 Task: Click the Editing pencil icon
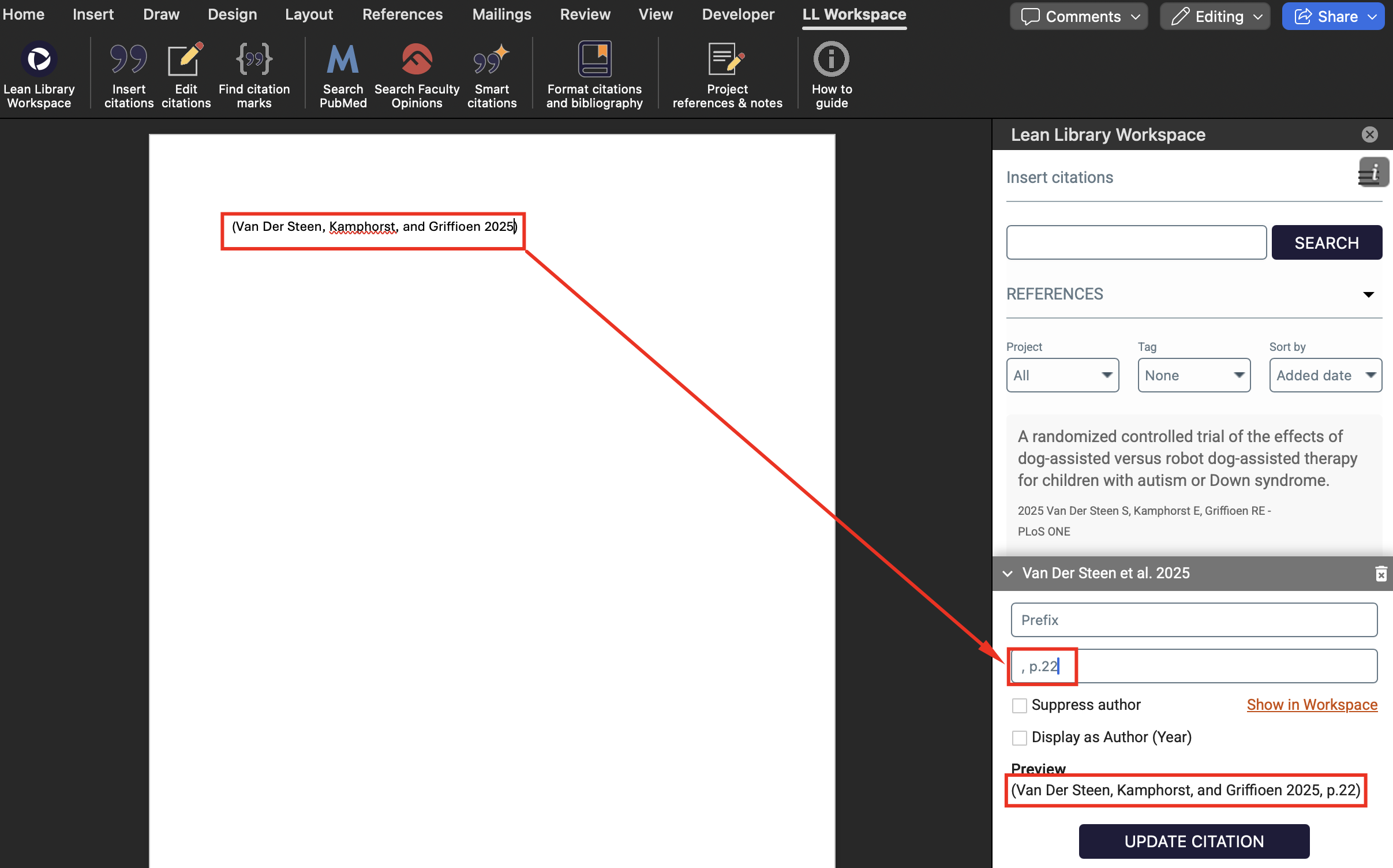point(1180,16)
